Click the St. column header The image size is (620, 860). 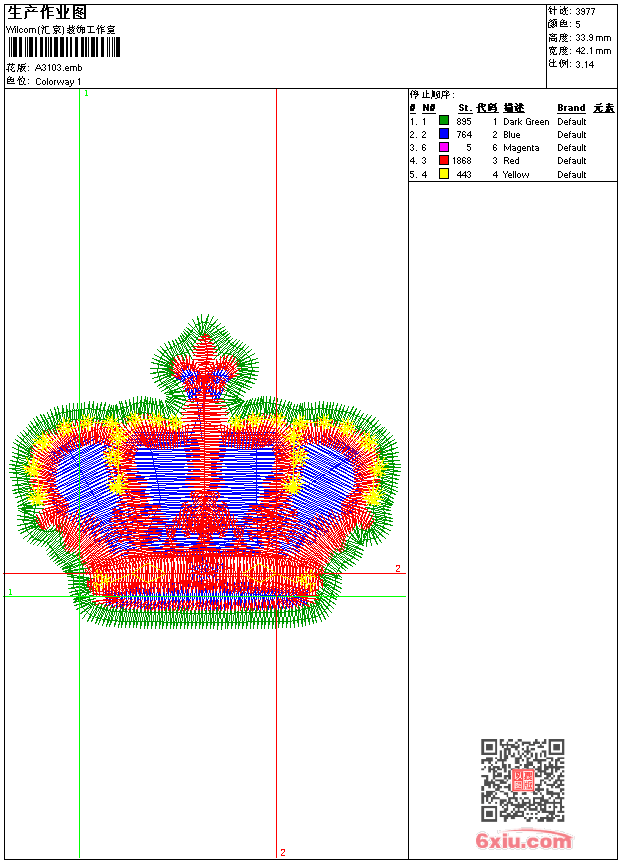[465, 108]
